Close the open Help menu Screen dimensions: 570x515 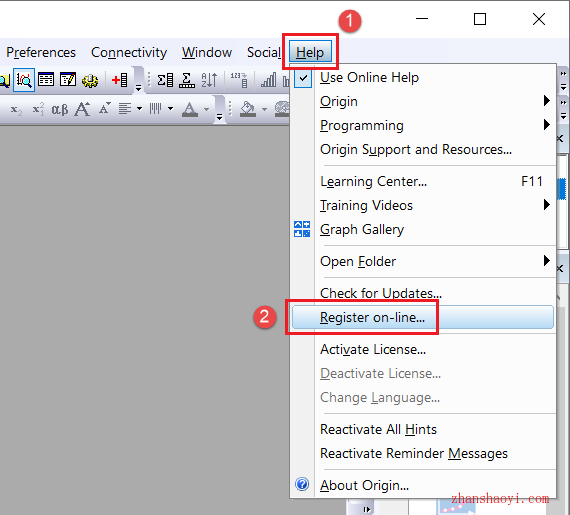(x=310, y=52)
